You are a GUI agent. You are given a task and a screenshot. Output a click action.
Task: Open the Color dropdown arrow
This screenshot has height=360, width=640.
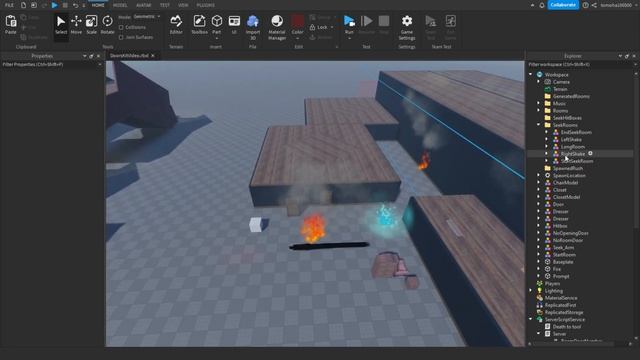pos(298,38)
